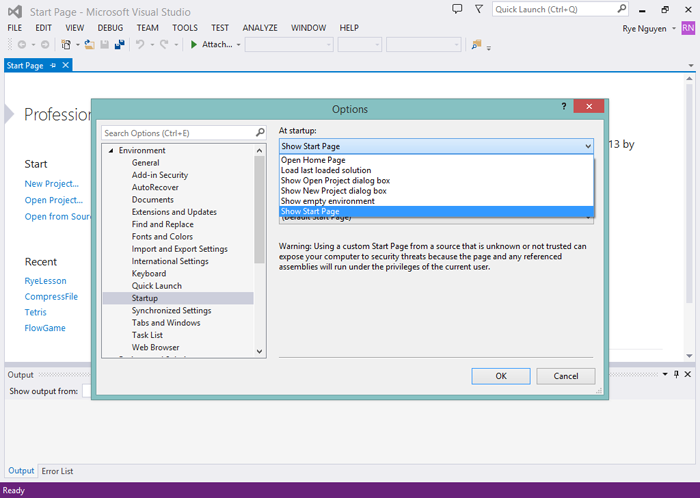Click the feedback speech bubble icon

(x=457, y=9)
